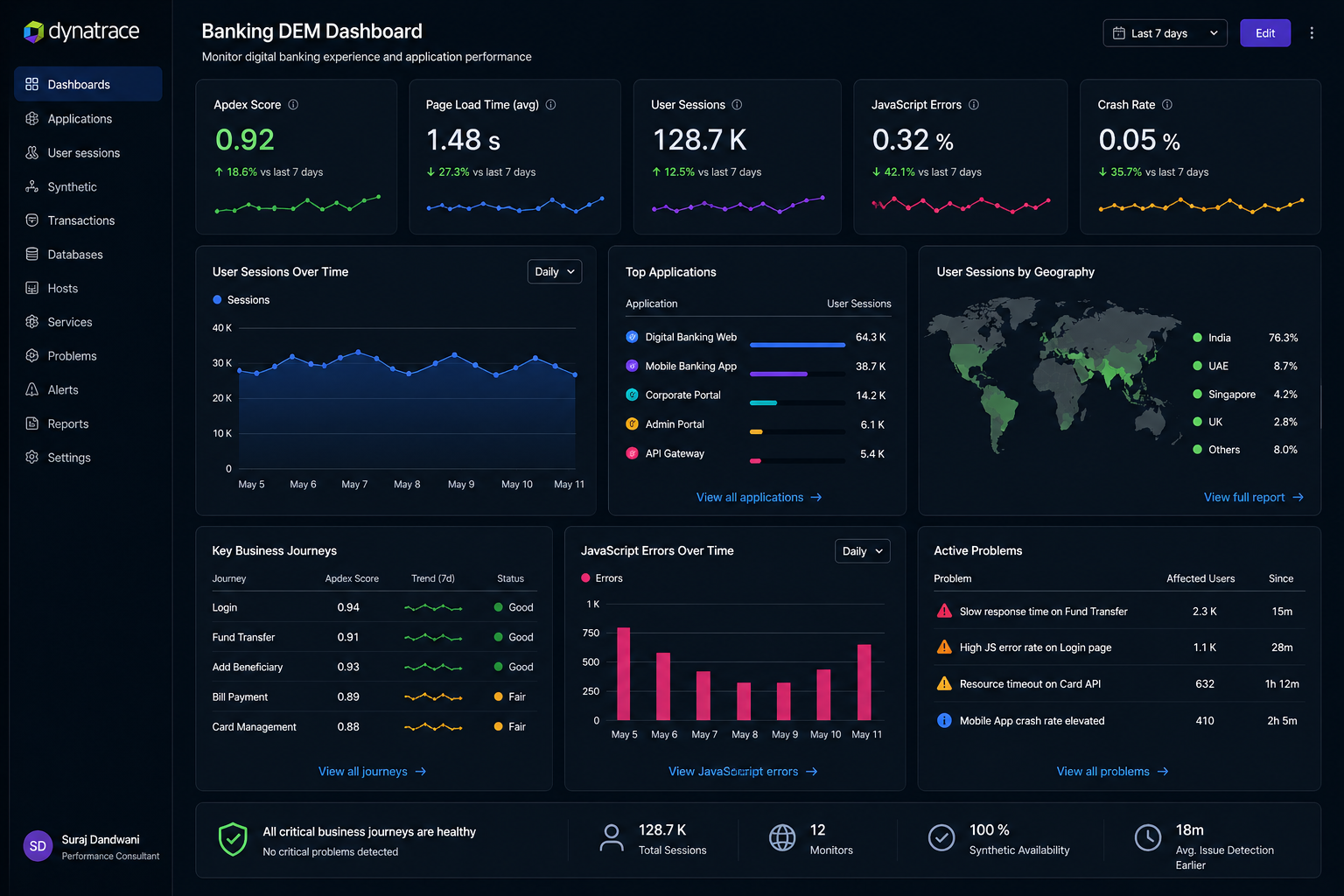Click View full report link

(1253, 497)
